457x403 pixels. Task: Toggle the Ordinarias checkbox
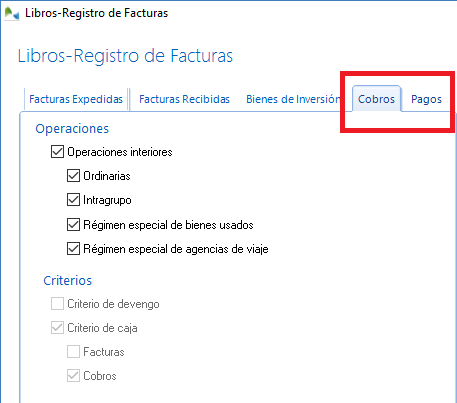73,176
